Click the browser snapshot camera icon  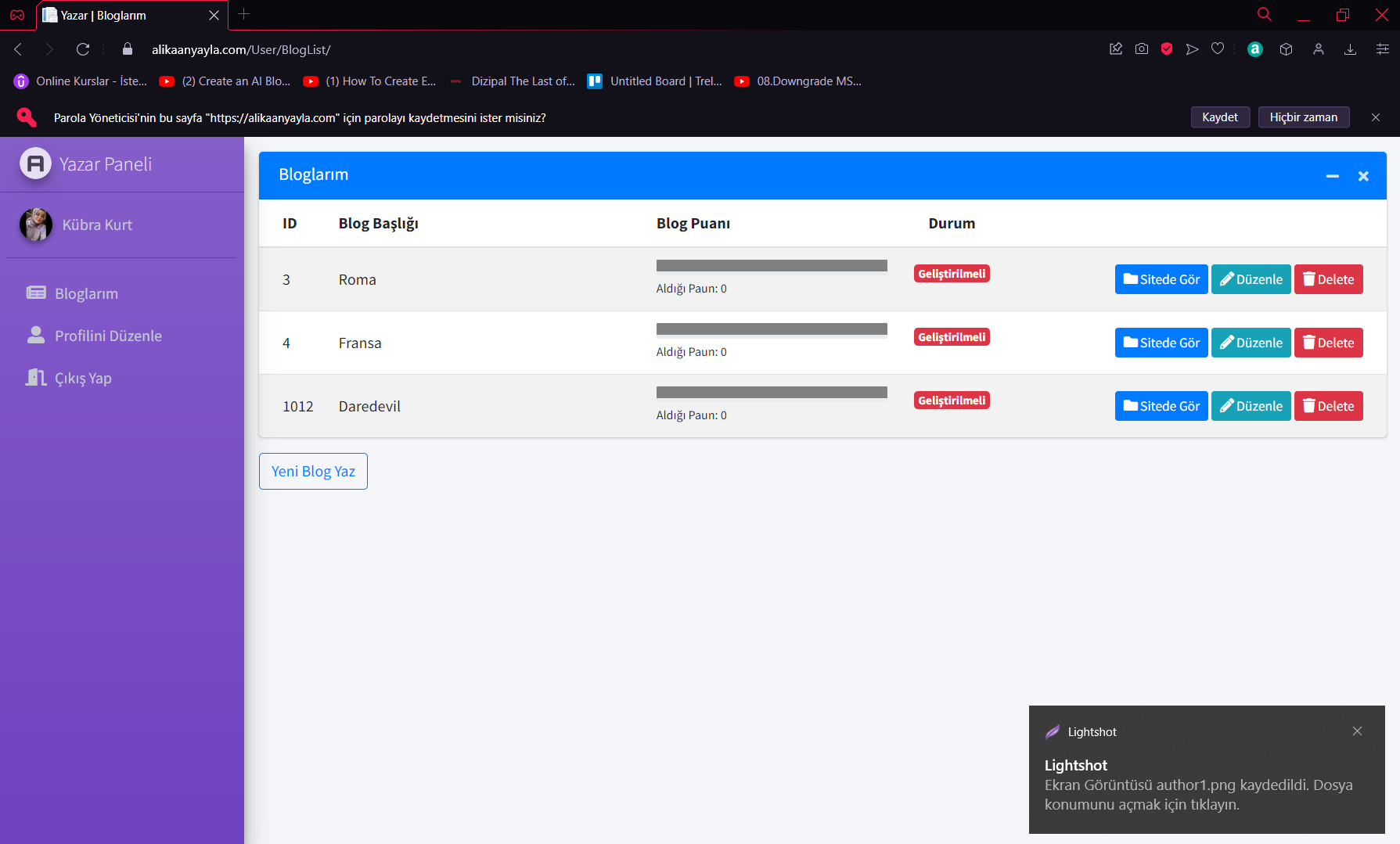click(x=1142, y=49)
